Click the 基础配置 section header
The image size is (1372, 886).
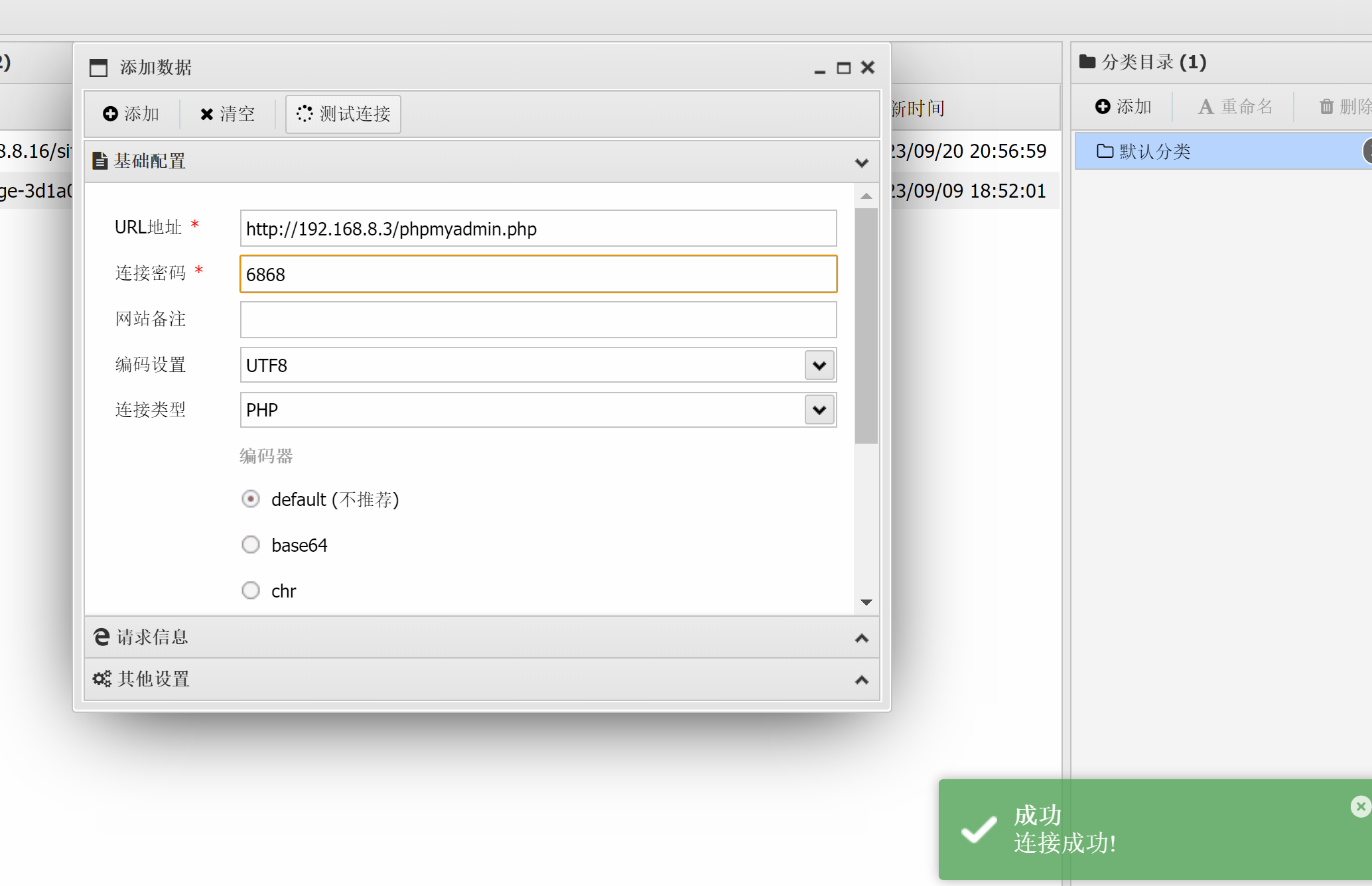482,161
